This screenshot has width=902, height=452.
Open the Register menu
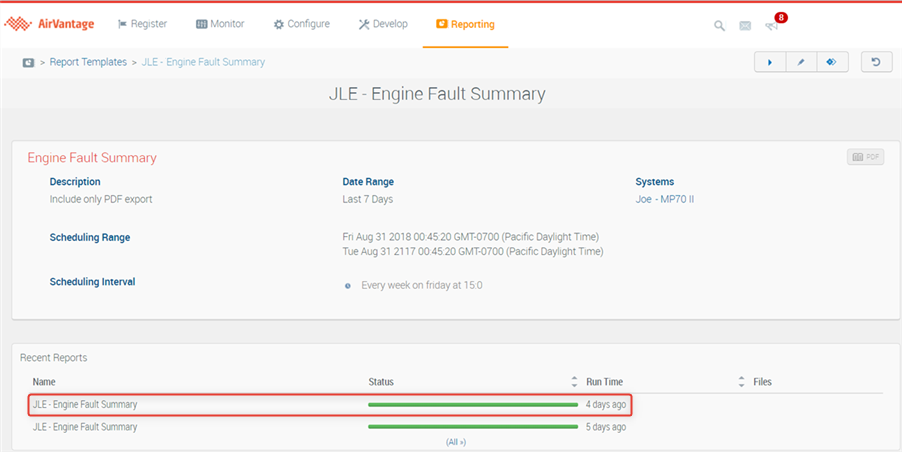click(x=142, y=24)
